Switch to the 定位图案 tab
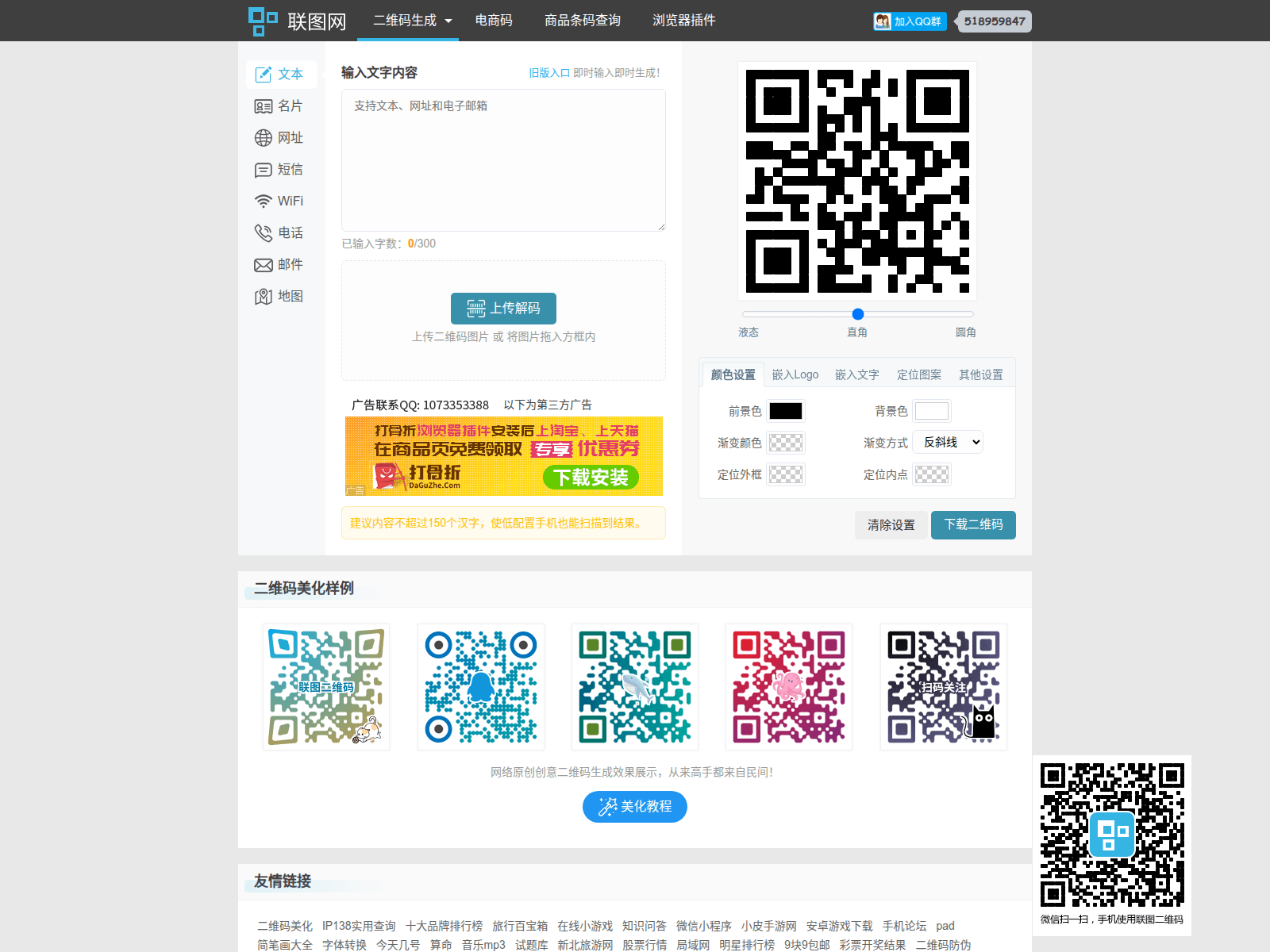1270x952 pixels. (x=918, y=374)
